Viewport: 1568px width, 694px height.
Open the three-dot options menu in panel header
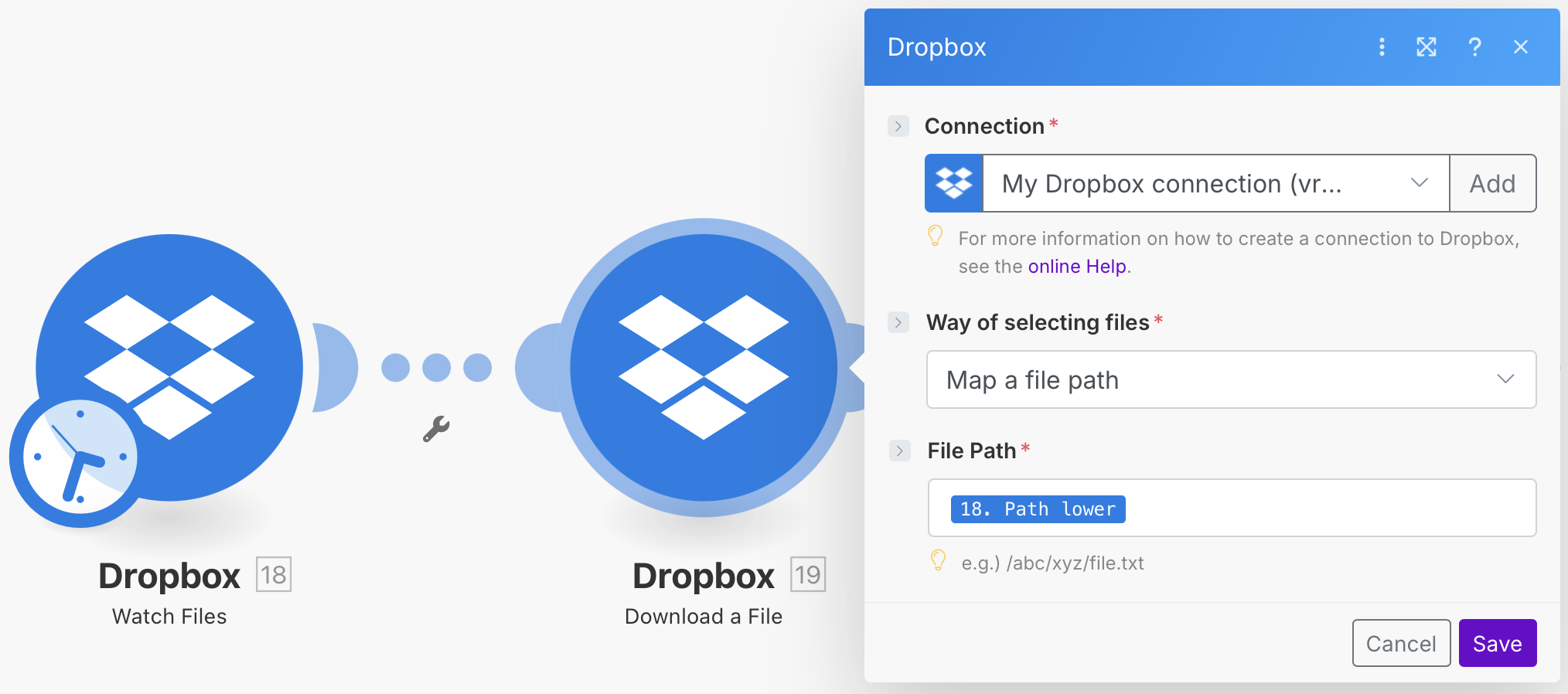pyautogui.click(x=1382, y=47)
